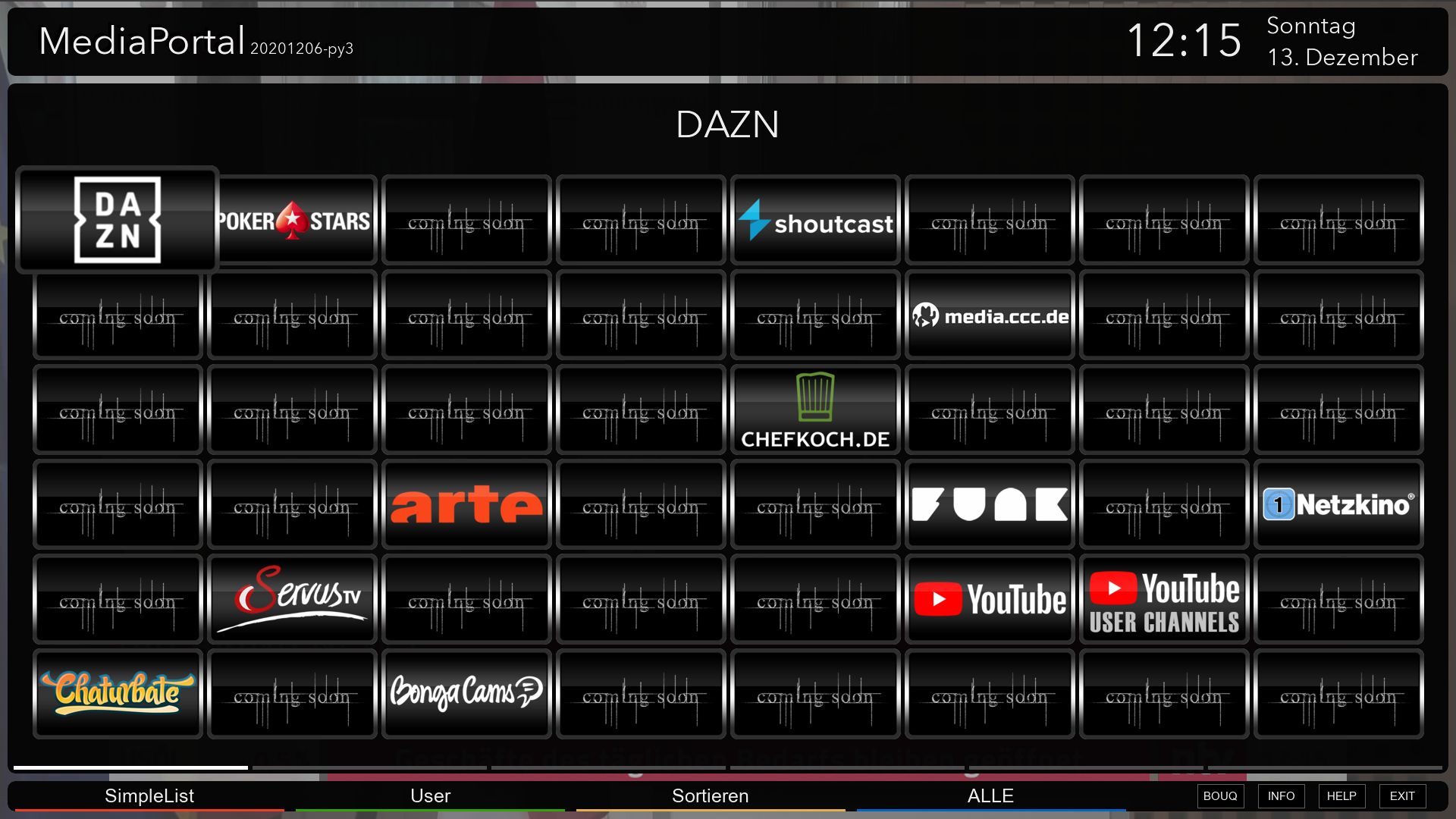
Task: Open the shoutcast plugin
Action: click(815, 221)
